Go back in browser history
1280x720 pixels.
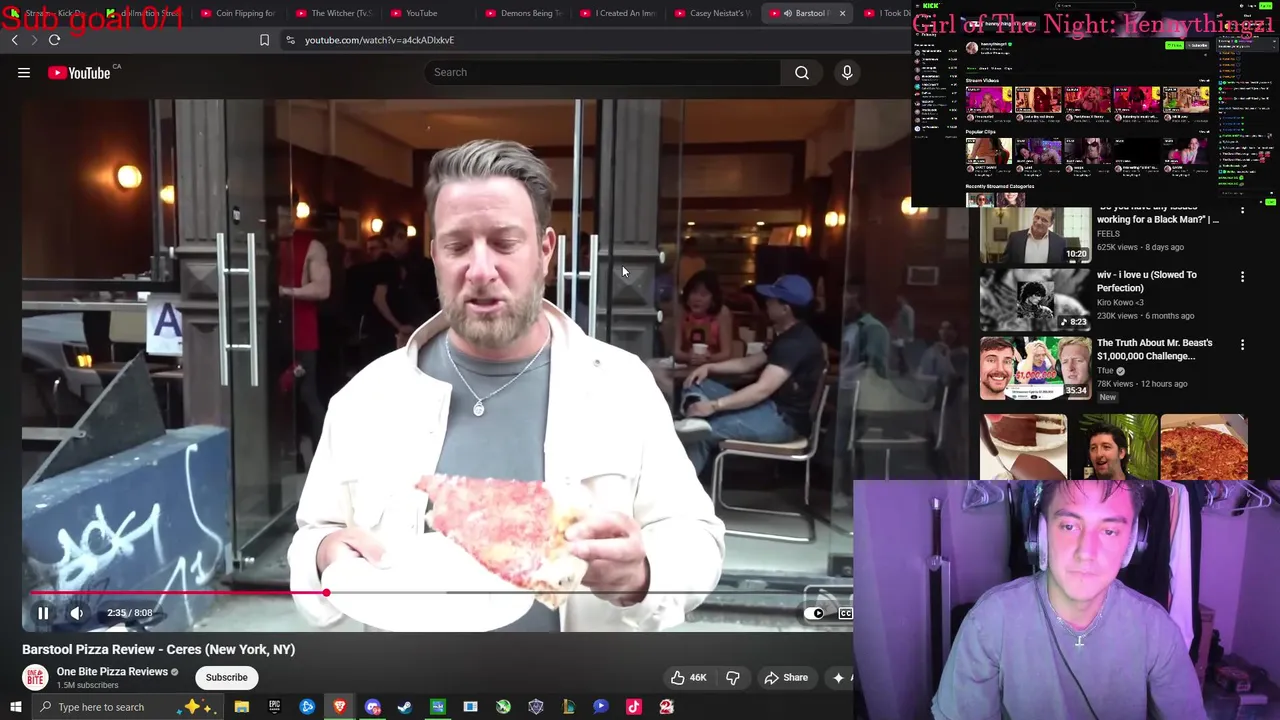click(x=14, y=40)
